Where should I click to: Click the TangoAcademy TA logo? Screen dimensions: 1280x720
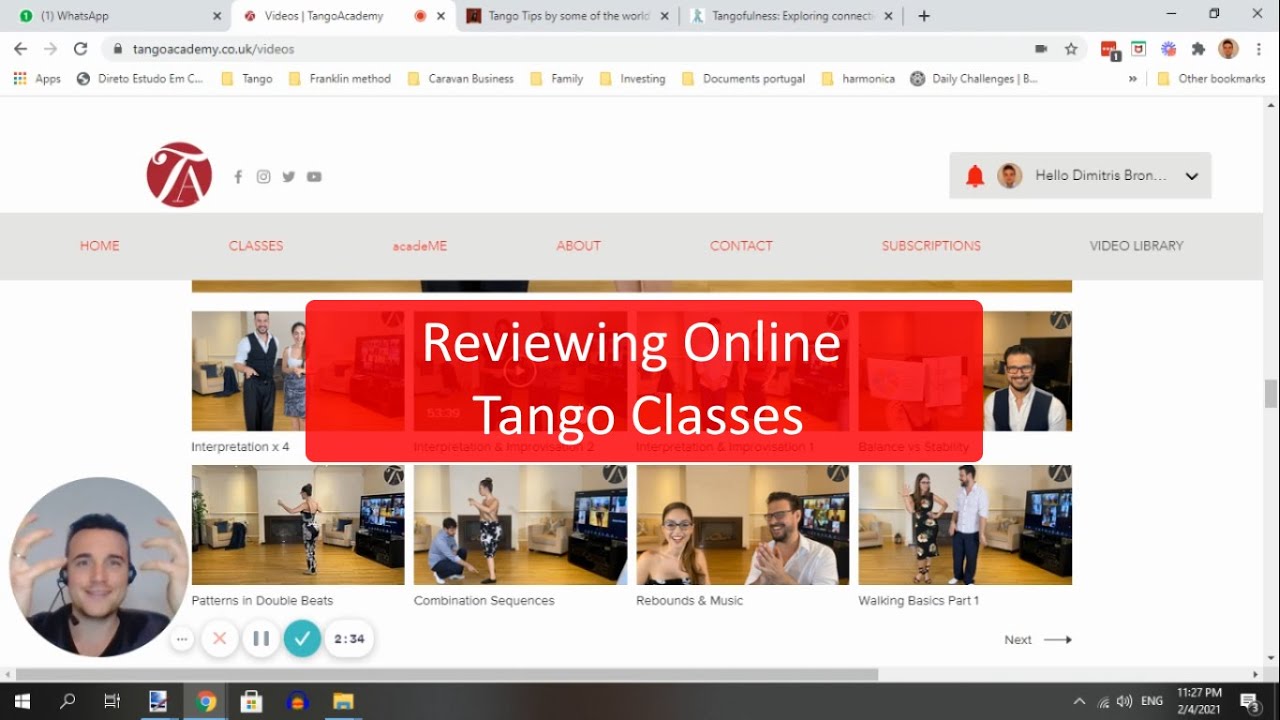pyautogui.click(x=179, y=175)
